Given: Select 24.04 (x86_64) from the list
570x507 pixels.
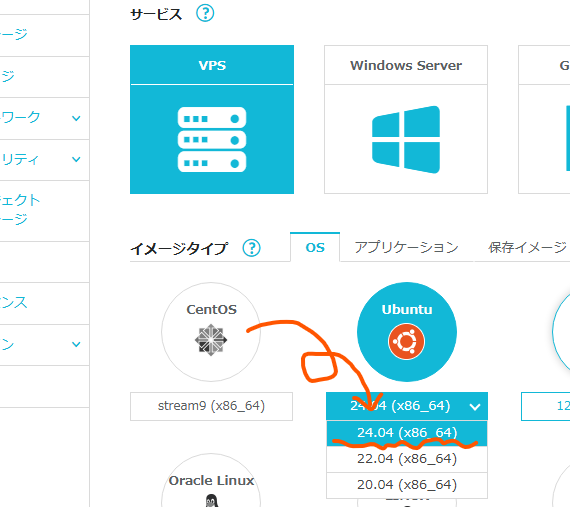Looking at the screenshot, I should click(407, 433).
